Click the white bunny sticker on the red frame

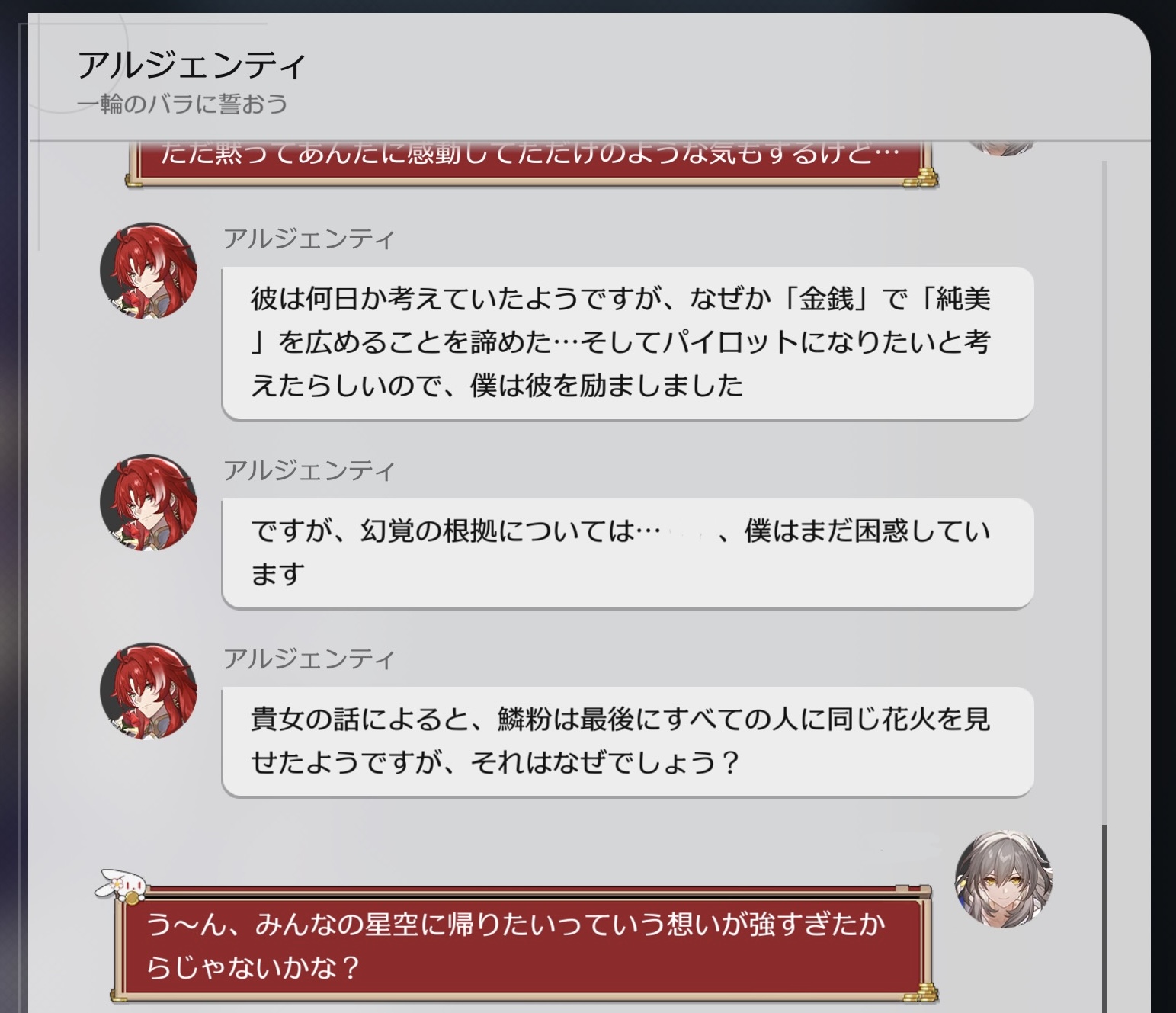click(120, 886)
